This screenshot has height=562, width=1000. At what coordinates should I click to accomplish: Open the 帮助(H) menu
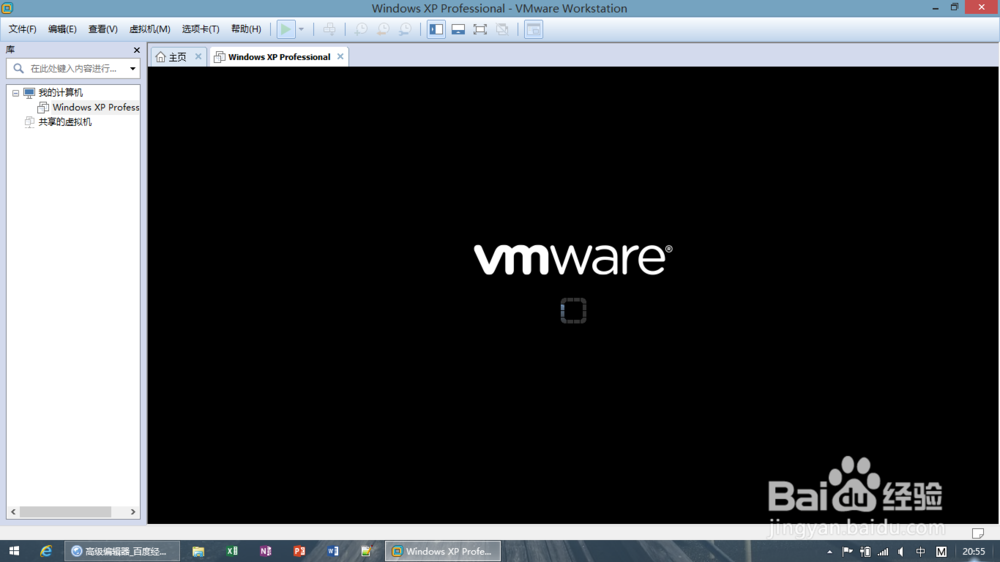click(246, 29)
